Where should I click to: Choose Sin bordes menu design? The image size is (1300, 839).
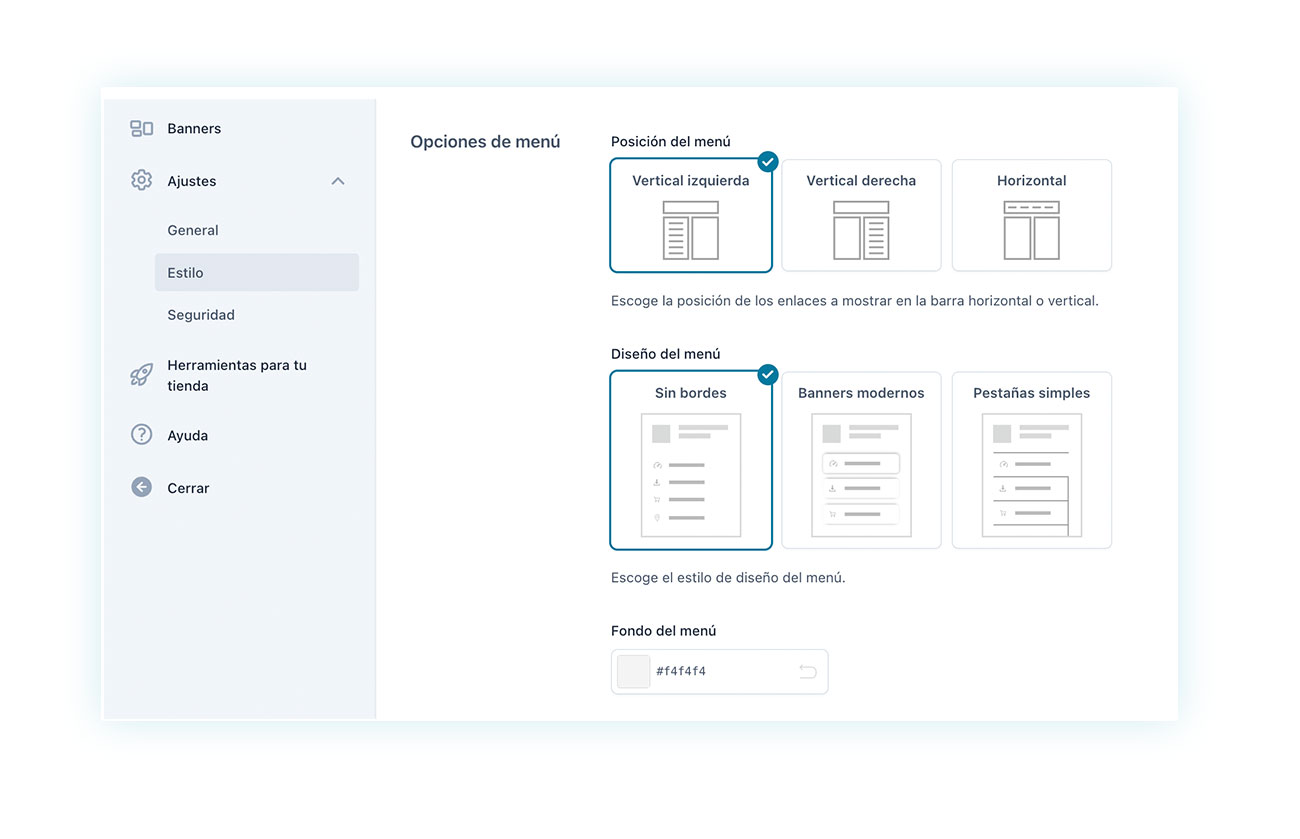tap(691, 460)
